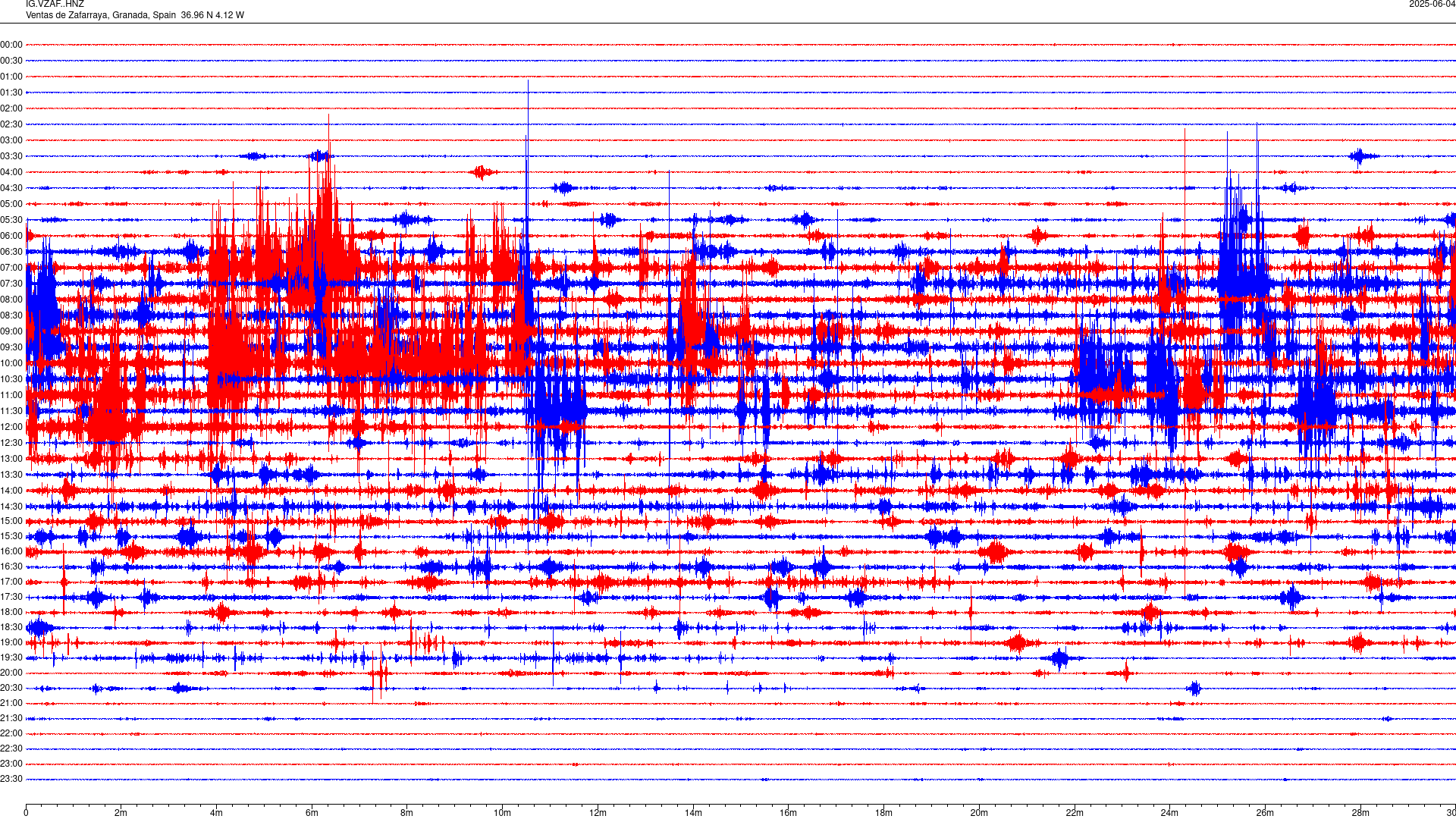
Task: Select the 03:00 time row label
Action: (x=11, y=140)
